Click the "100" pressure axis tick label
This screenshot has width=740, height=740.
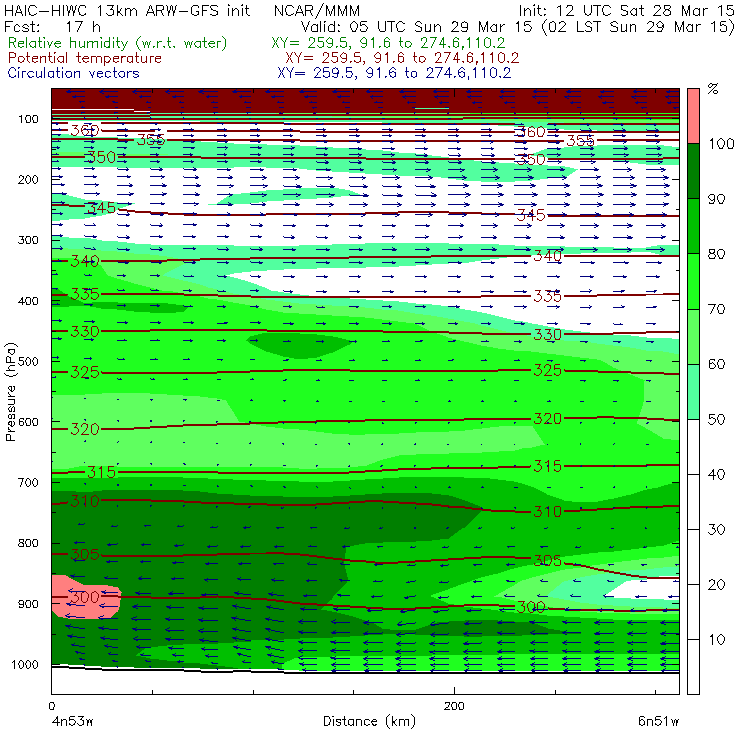(x=28, y=119)
